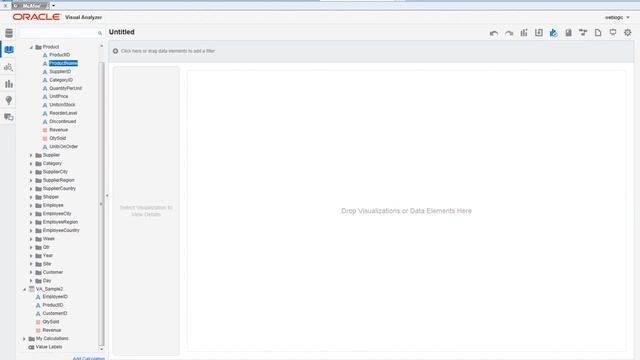Viewport: 640px width, 360px height.
Task: Click the square layout toolbar icon
Action: point(539,33)
